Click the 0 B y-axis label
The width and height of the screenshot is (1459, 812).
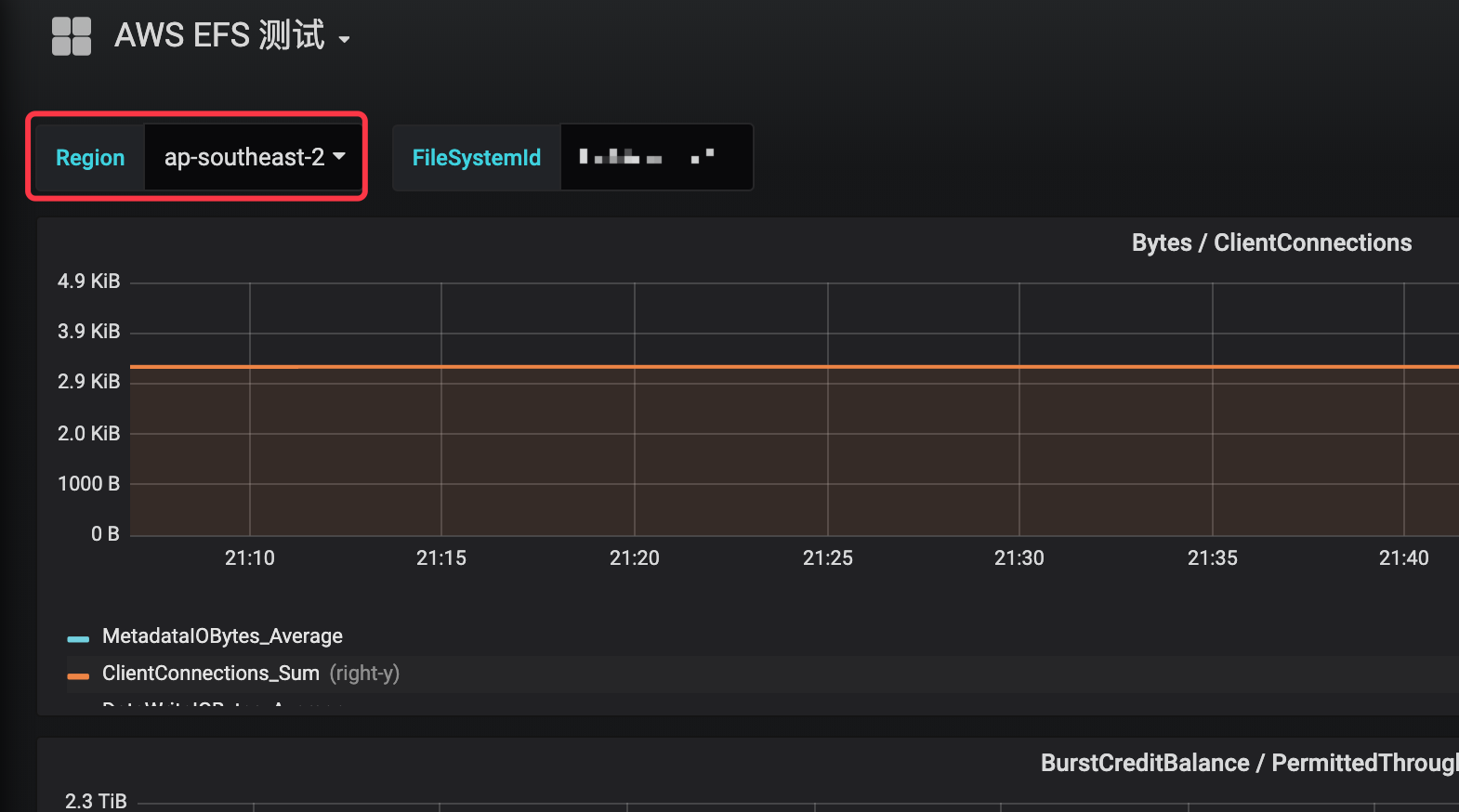105,534
